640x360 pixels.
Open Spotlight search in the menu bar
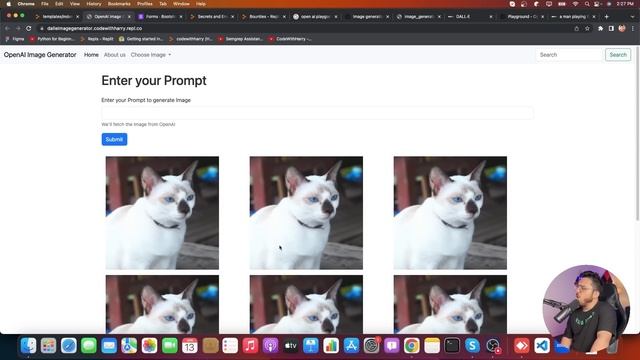point(587,4)
